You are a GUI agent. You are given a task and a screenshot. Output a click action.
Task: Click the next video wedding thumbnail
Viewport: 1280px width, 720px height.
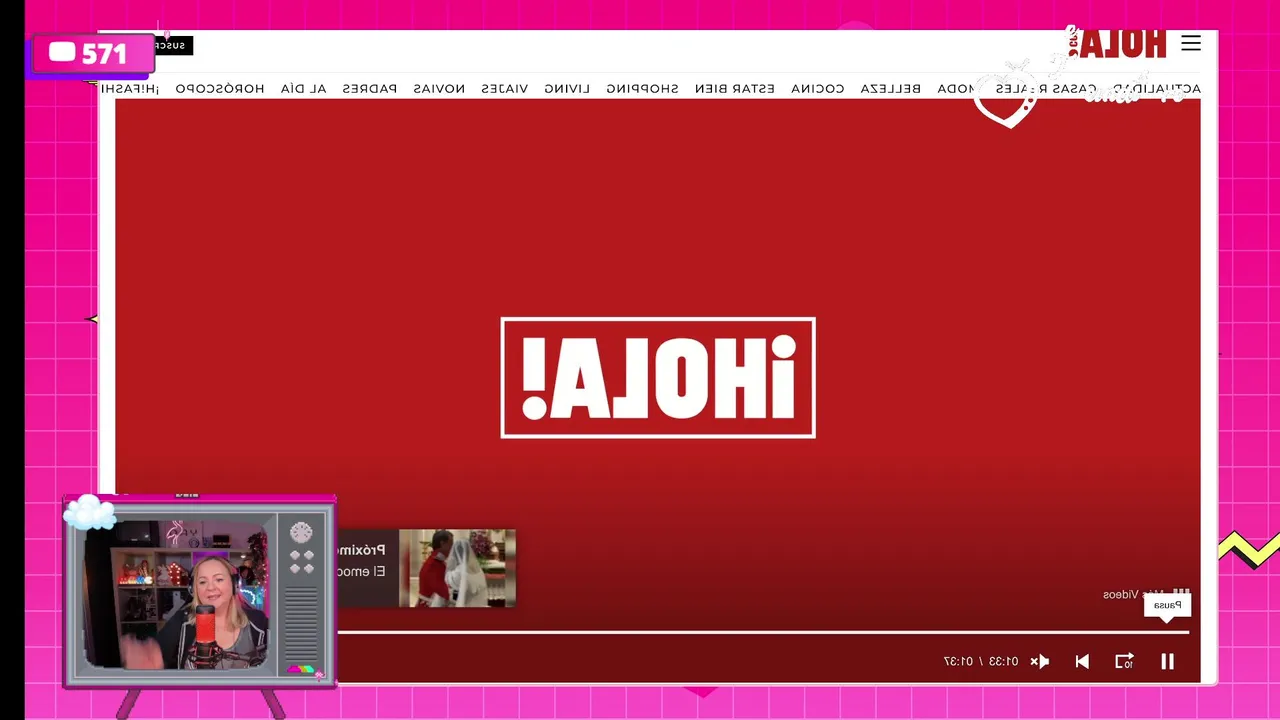(x=457, y=568)
